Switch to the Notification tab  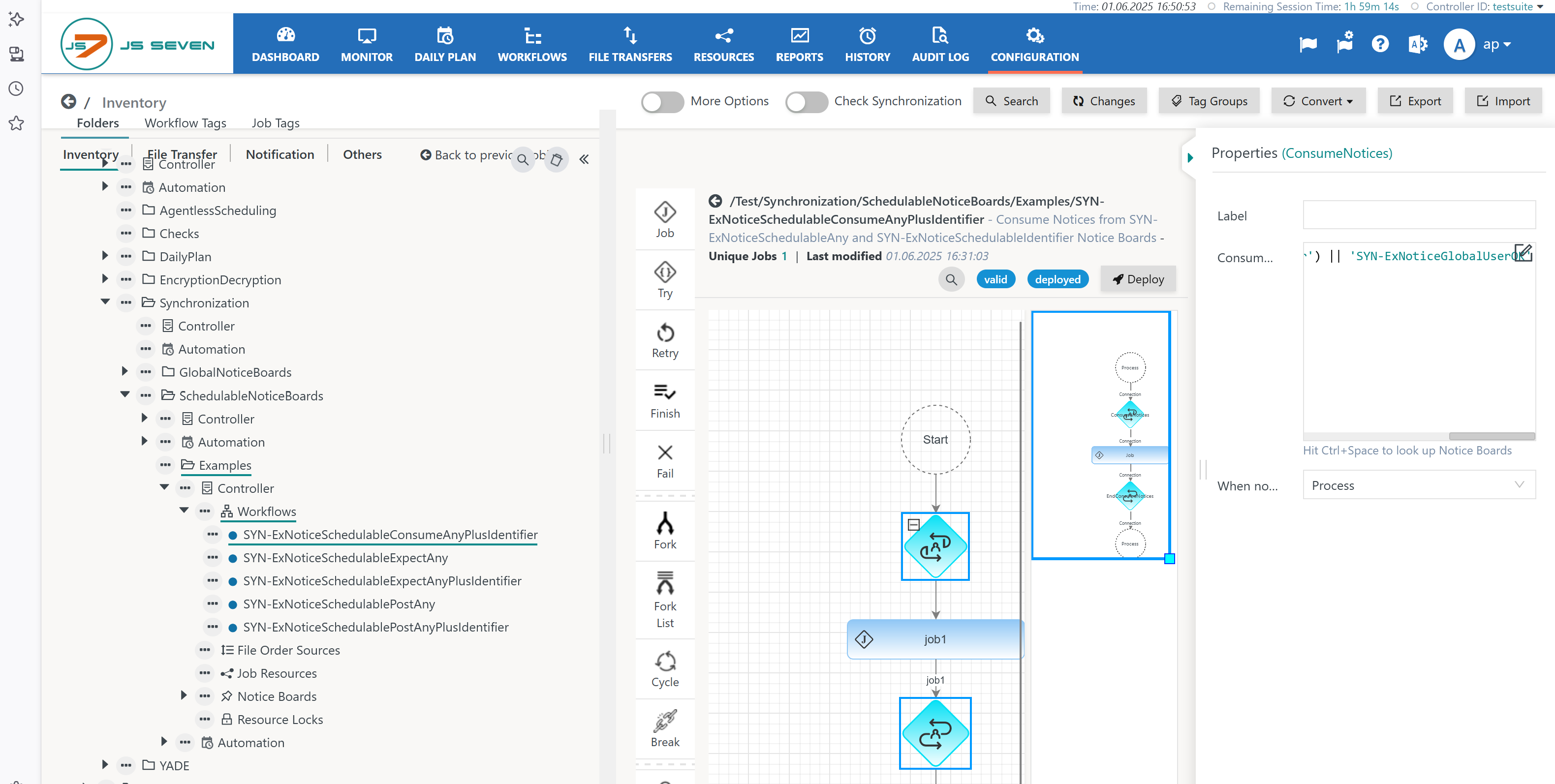pos(280,154)
